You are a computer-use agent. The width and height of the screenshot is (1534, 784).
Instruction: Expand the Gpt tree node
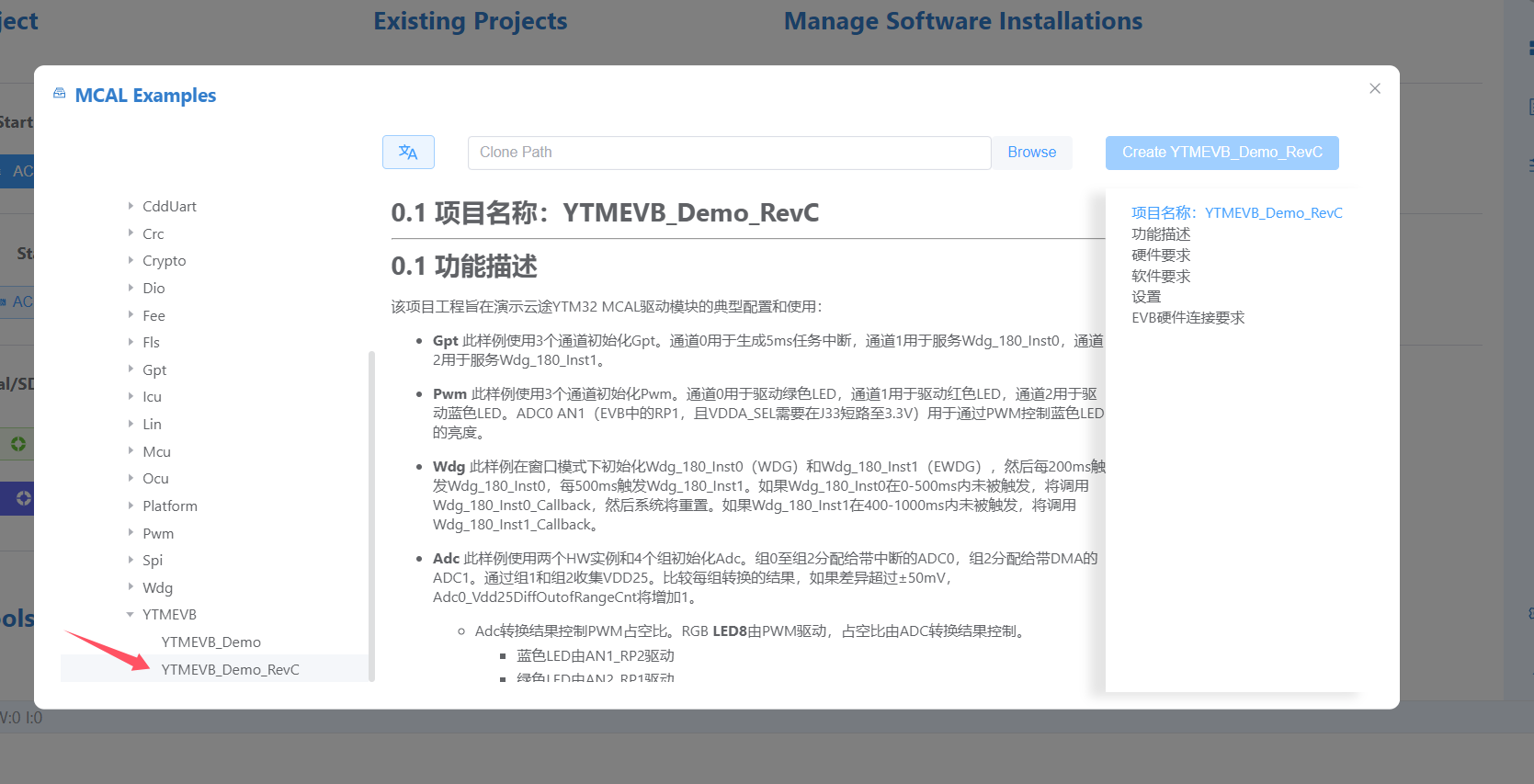click(131, 369)
